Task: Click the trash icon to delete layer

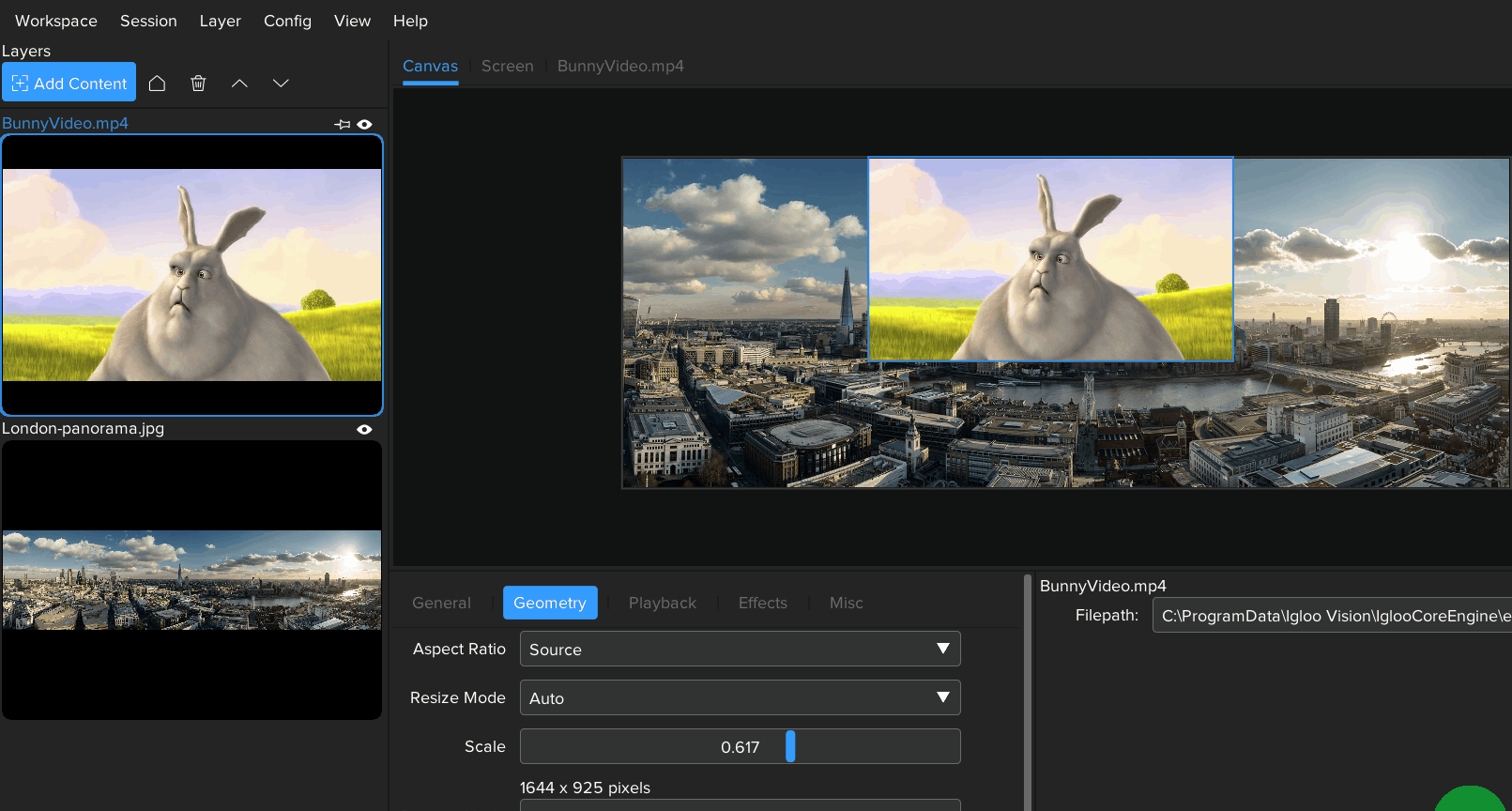Action: 198,84
